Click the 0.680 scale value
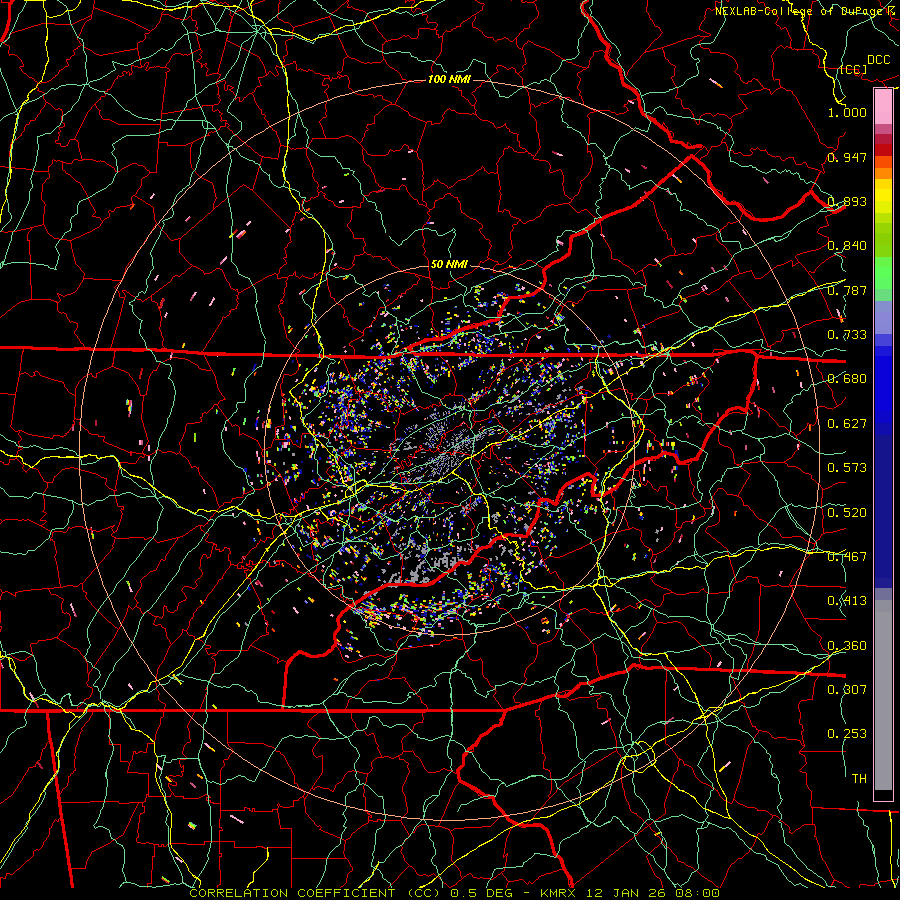This screenshot has width=900, height=900. 847,379
